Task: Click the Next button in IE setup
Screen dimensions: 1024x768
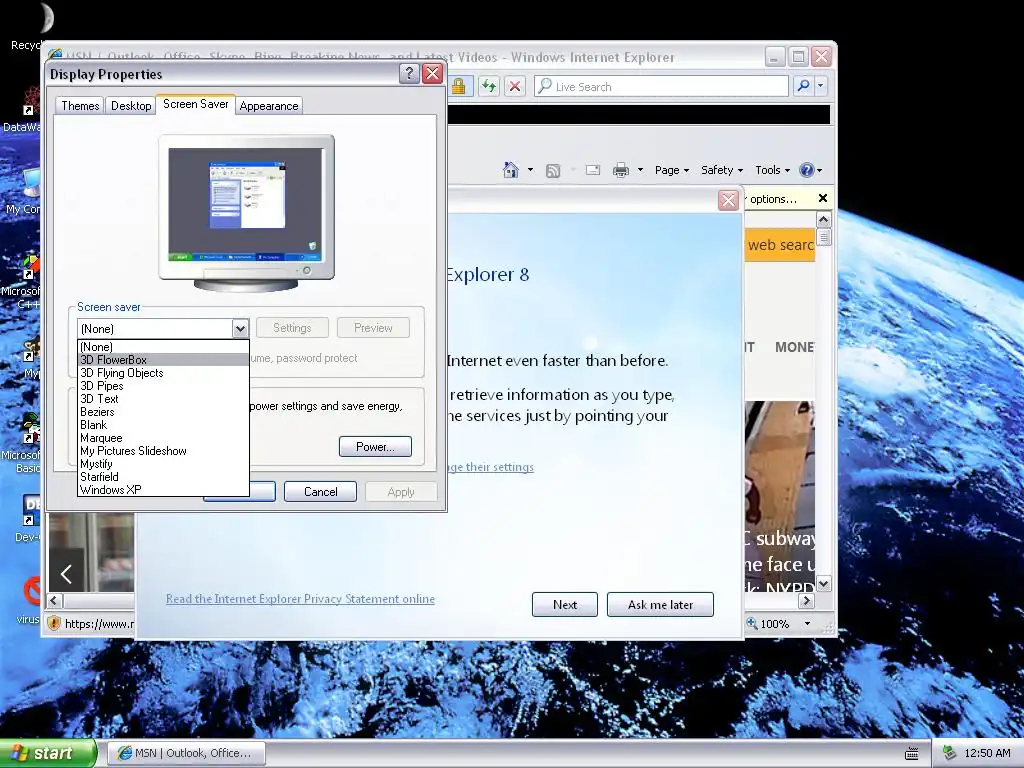Action: (x=565, y=605)
